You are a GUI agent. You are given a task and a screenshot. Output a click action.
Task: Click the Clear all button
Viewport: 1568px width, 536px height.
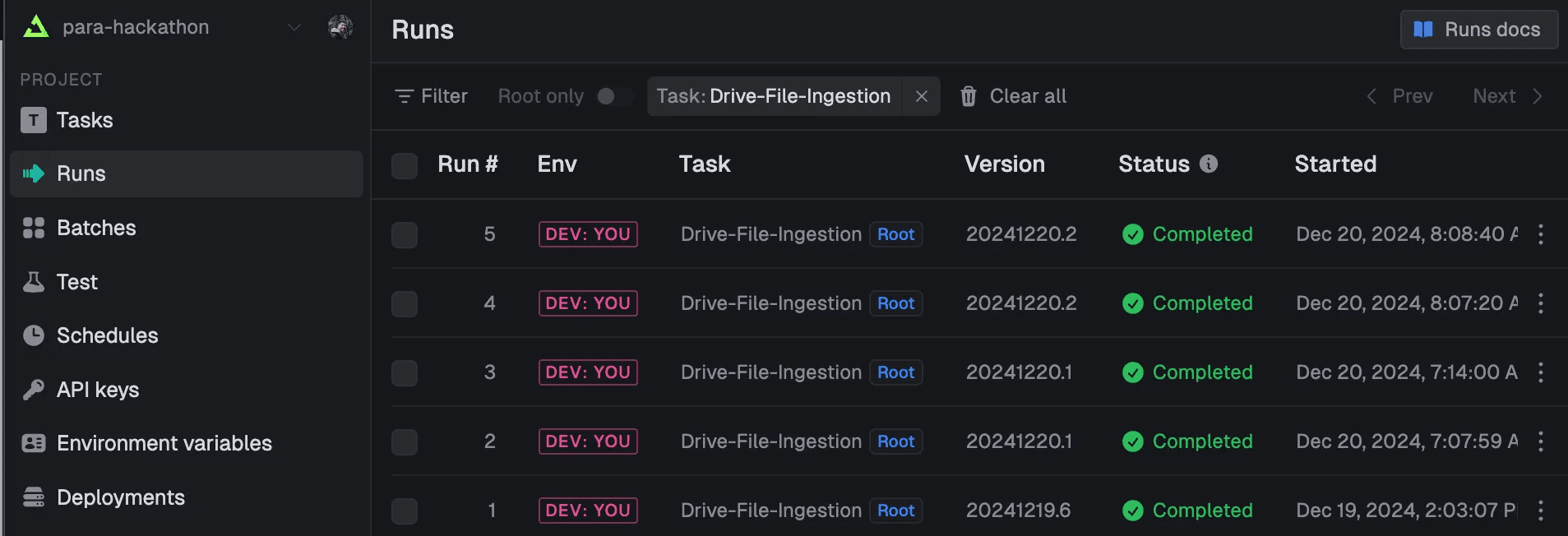[x=1013, y=96]
